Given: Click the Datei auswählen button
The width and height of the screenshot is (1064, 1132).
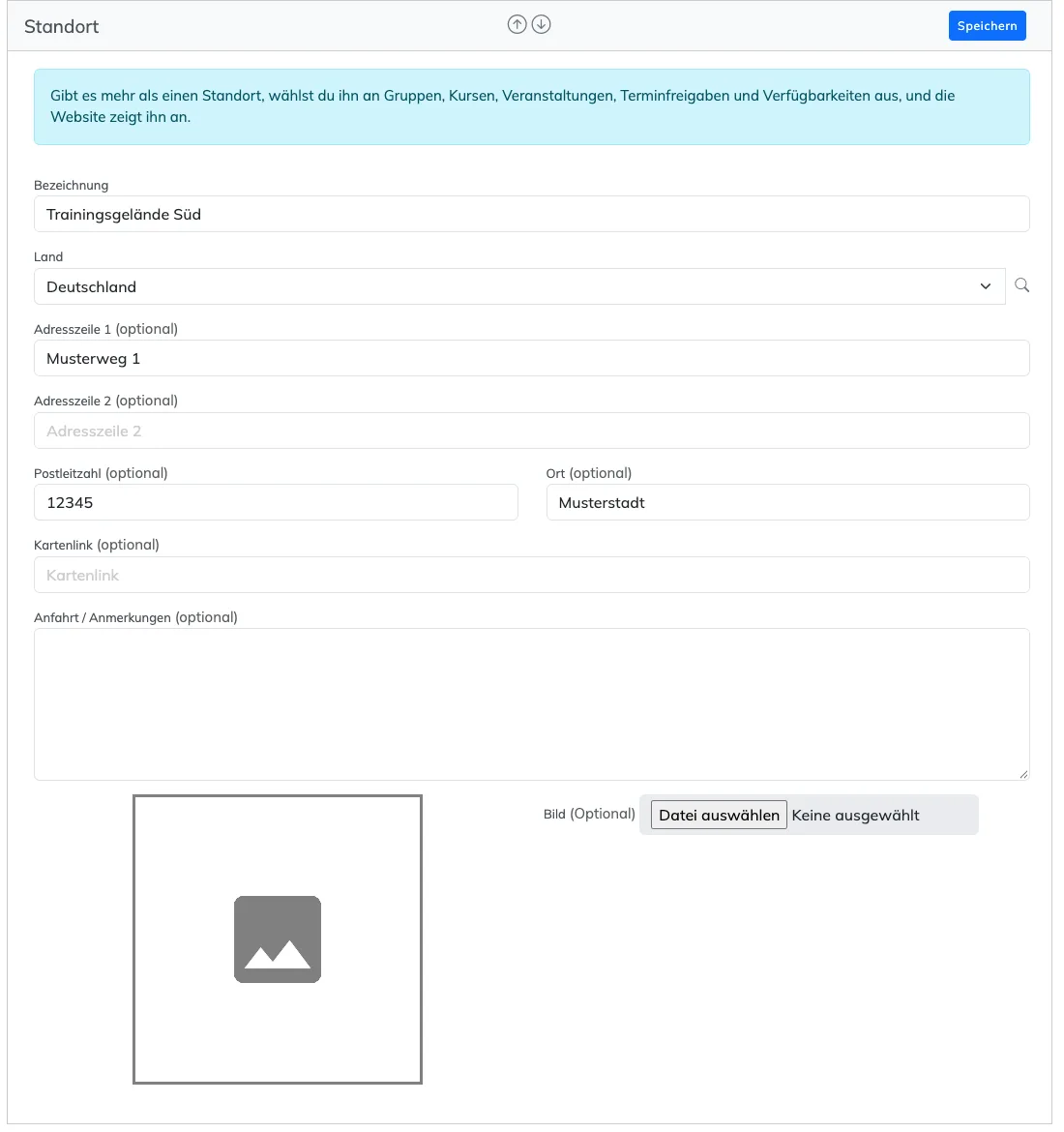Looking at the screenshot, I should point(719,815).
